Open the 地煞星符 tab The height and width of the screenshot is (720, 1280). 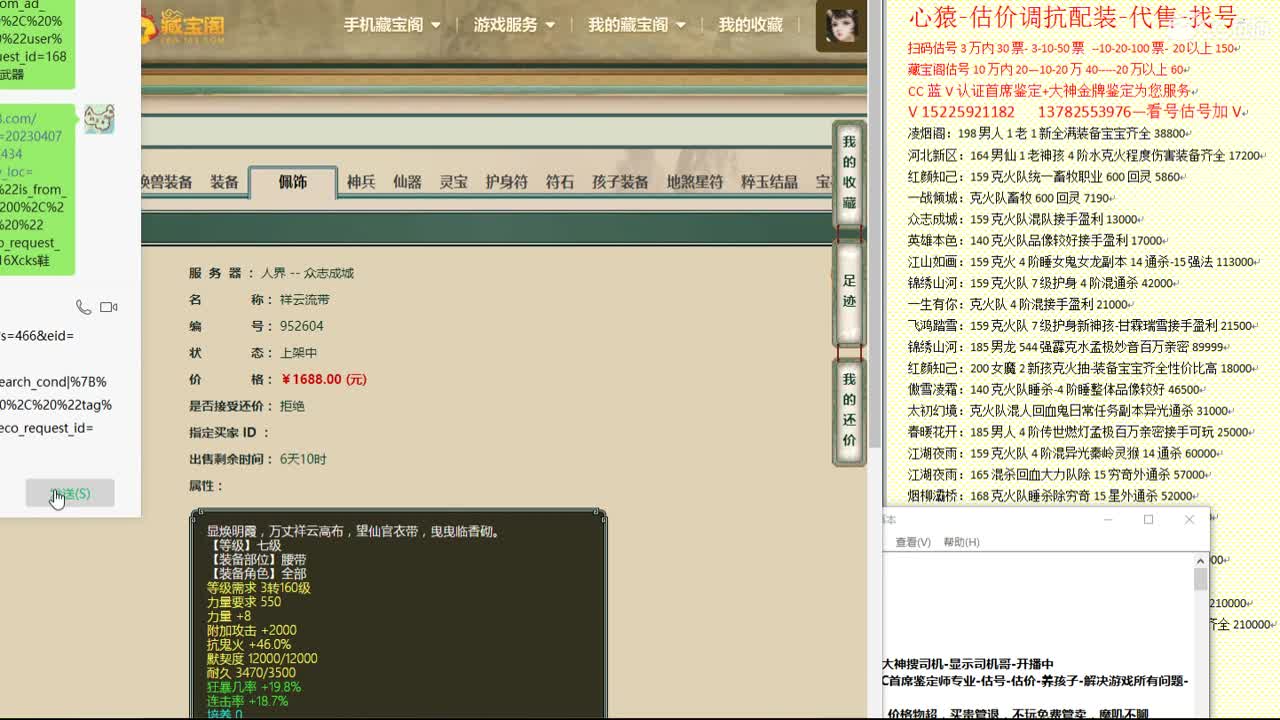tap(695, 182)
